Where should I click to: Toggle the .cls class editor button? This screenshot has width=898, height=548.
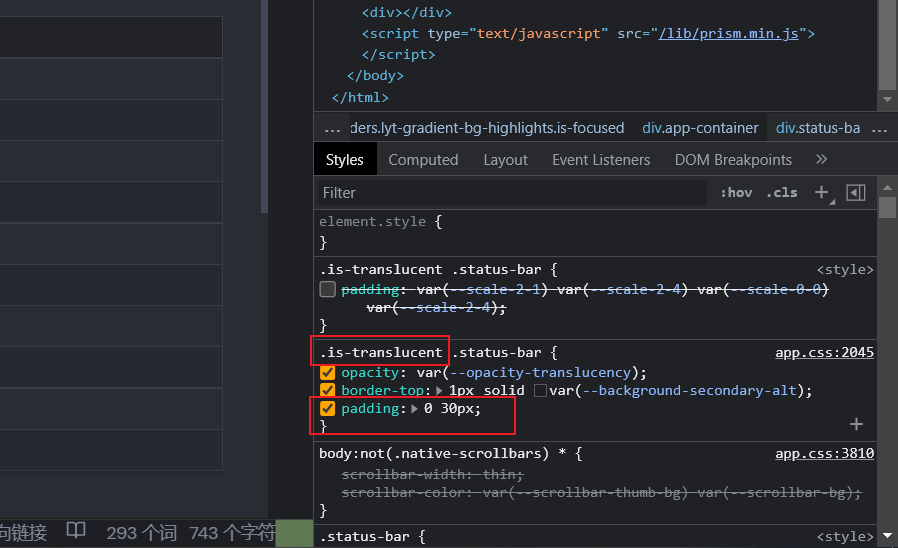pos(782,193)
